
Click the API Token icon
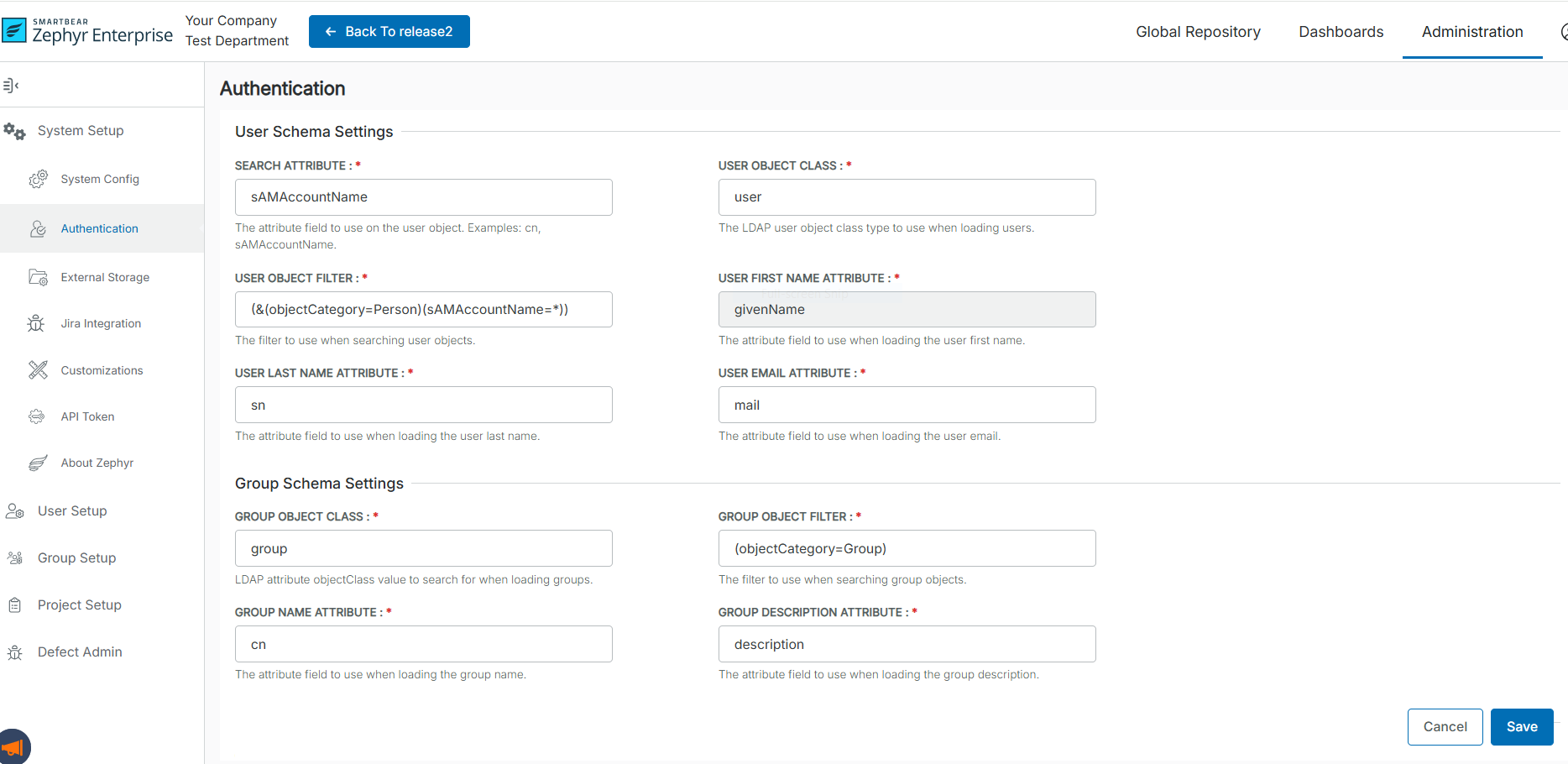pos(37,416)
